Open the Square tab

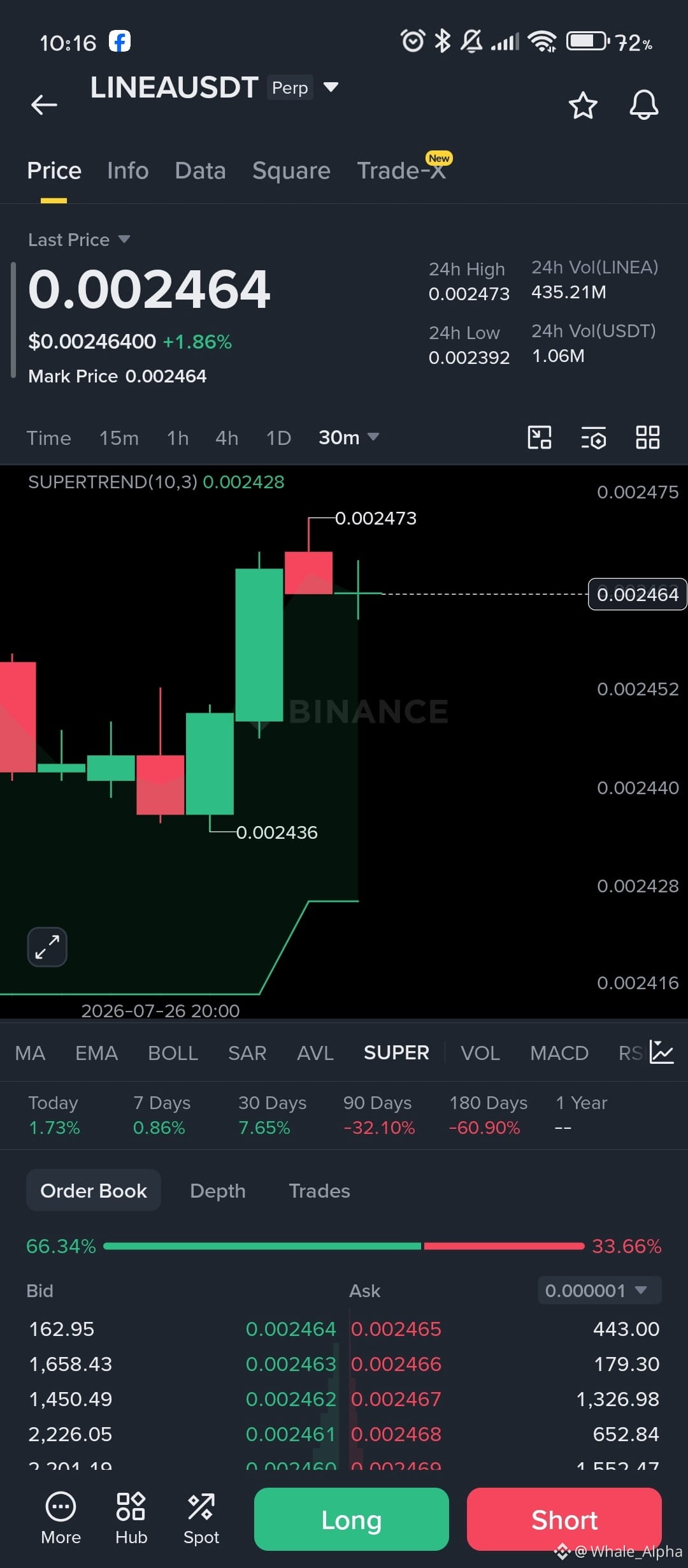coord(291,171)
